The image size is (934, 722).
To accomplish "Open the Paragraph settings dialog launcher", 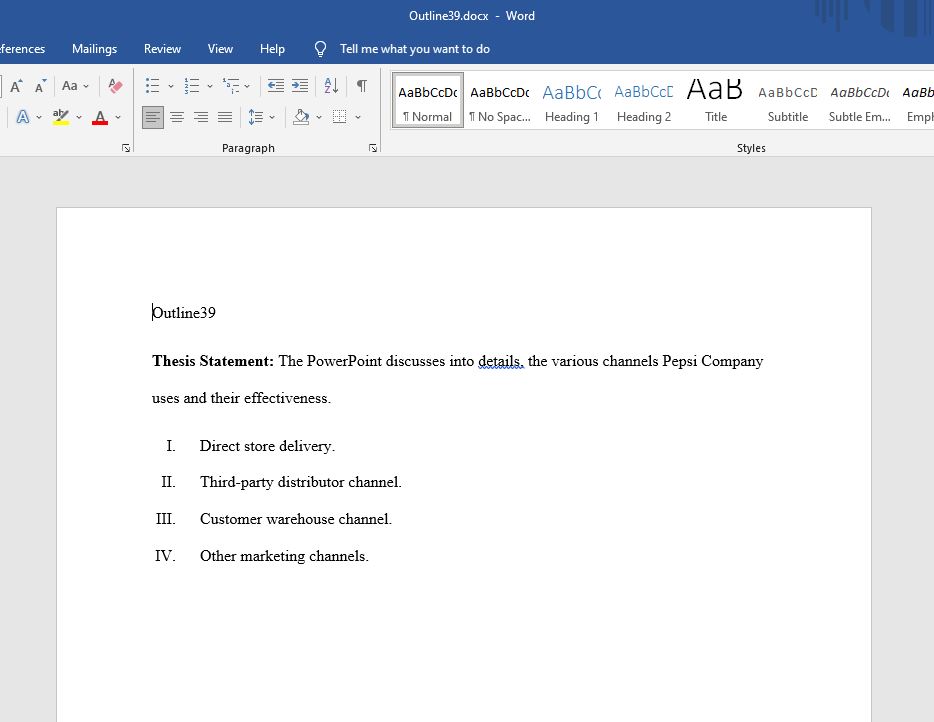I will tap(373, 148).
